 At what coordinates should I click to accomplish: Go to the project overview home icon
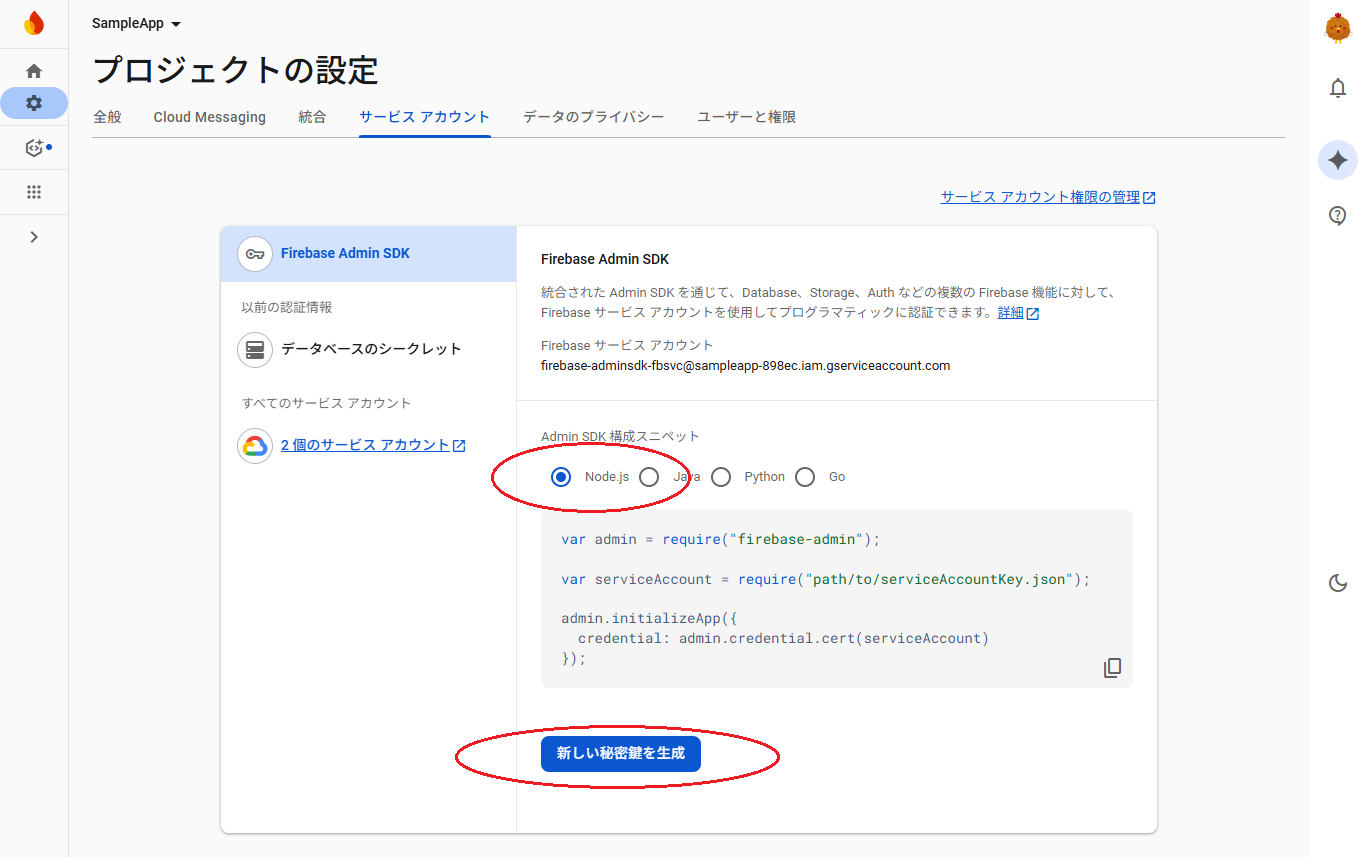tap(34, 71)
